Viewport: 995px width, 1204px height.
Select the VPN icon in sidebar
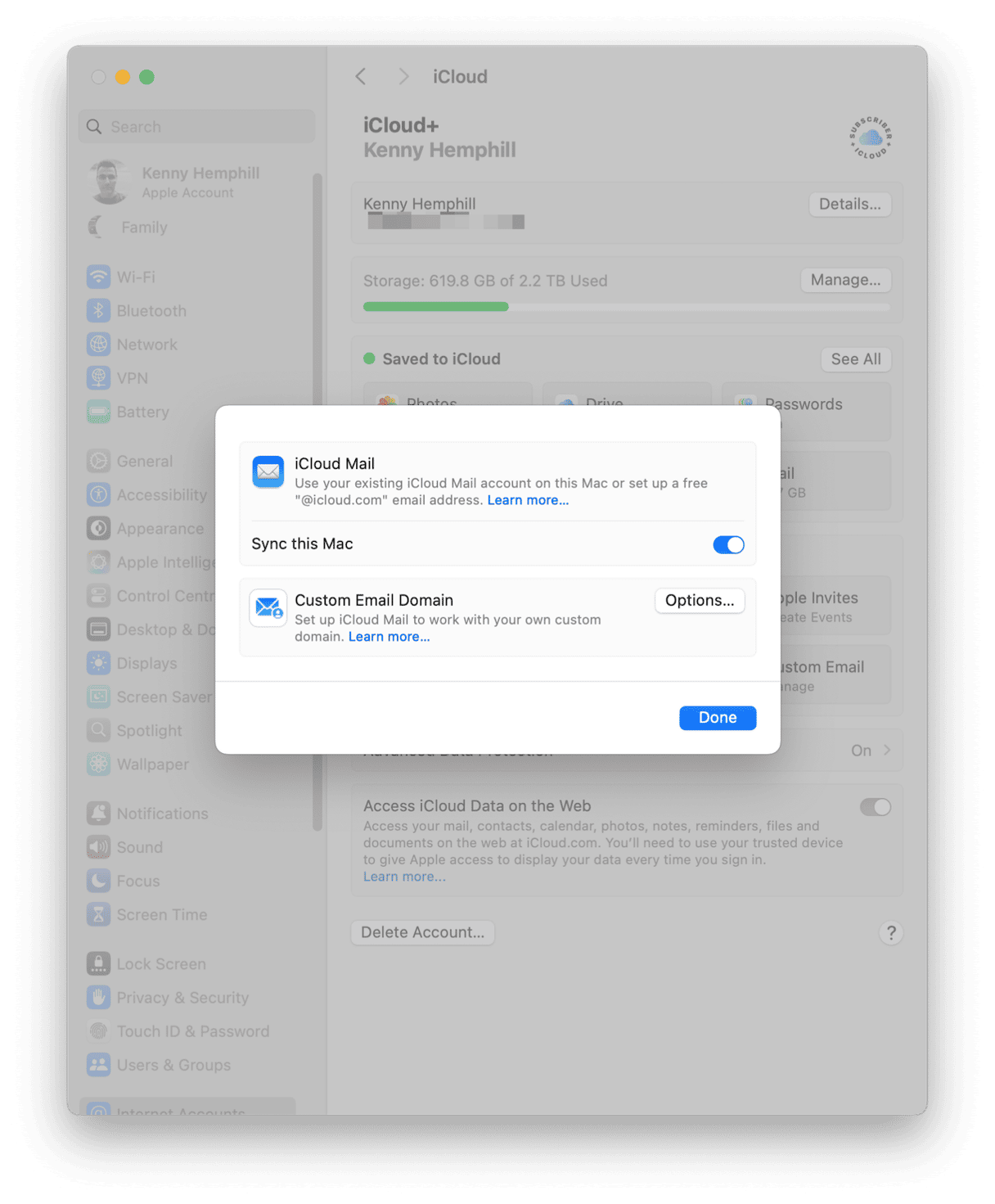(x=98, y=378)
